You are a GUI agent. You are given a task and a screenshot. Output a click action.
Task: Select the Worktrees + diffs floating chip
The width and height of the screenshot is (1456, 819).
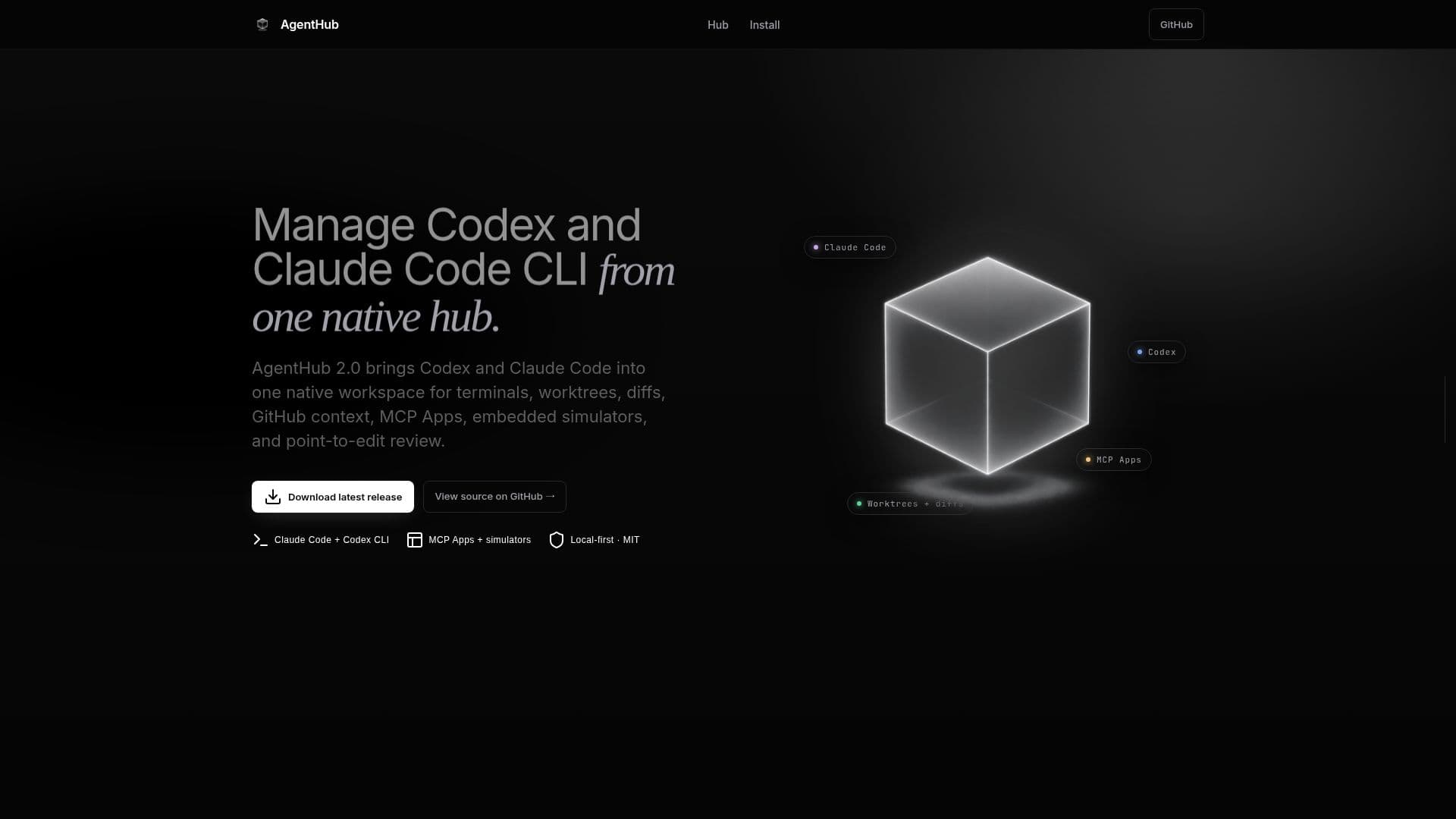pos(910,504)
